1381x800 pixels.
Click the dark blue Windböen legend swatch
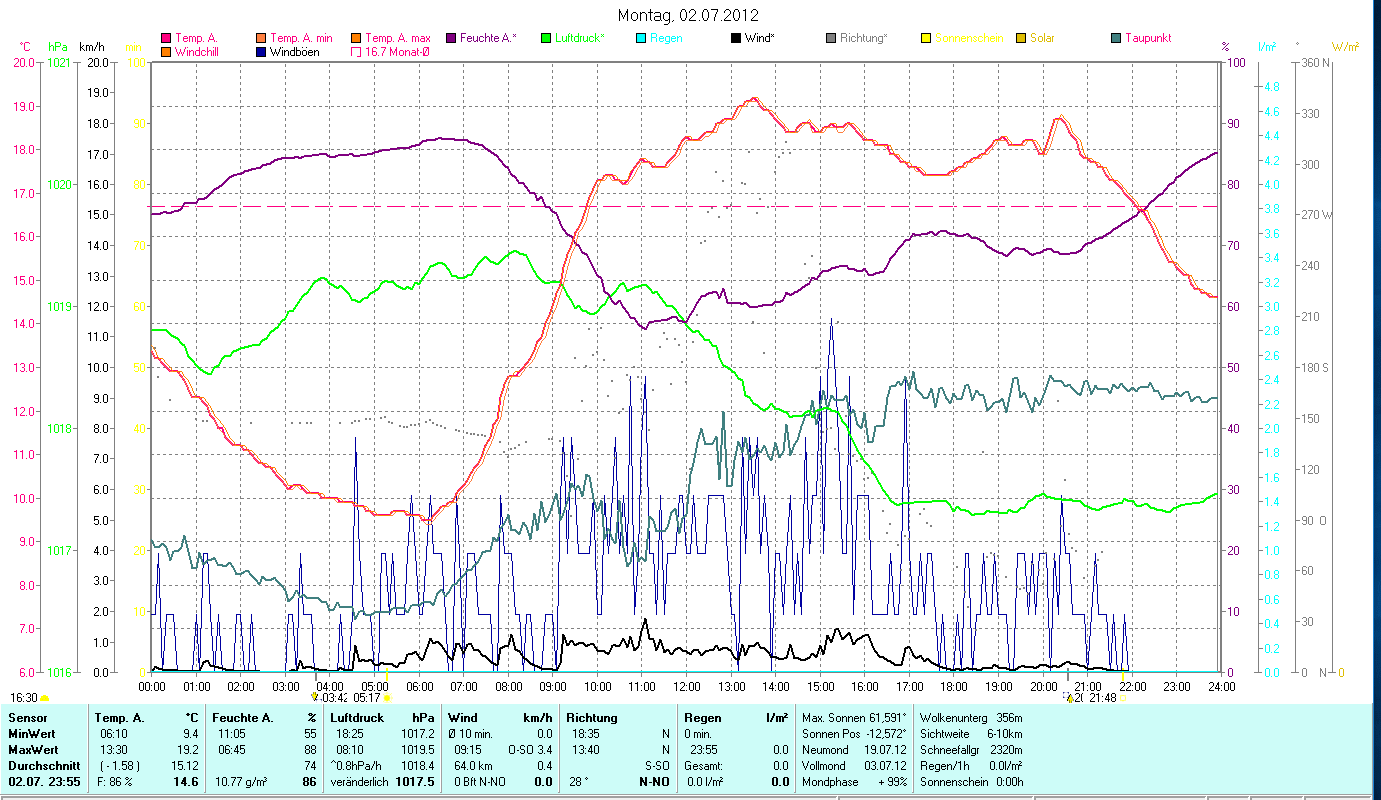(x=262, y=52)
